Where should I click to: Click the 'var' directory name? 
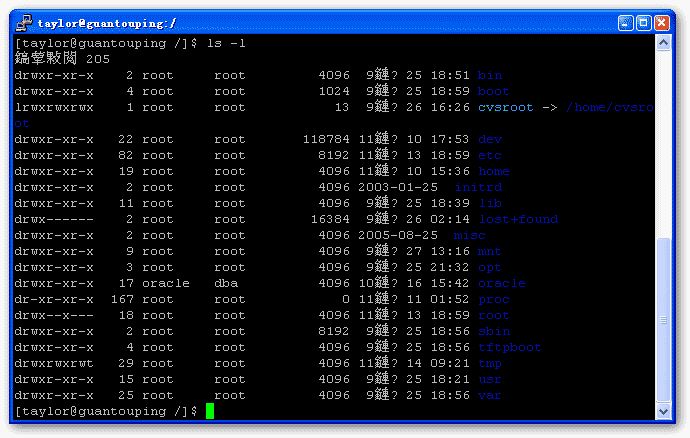490,396
